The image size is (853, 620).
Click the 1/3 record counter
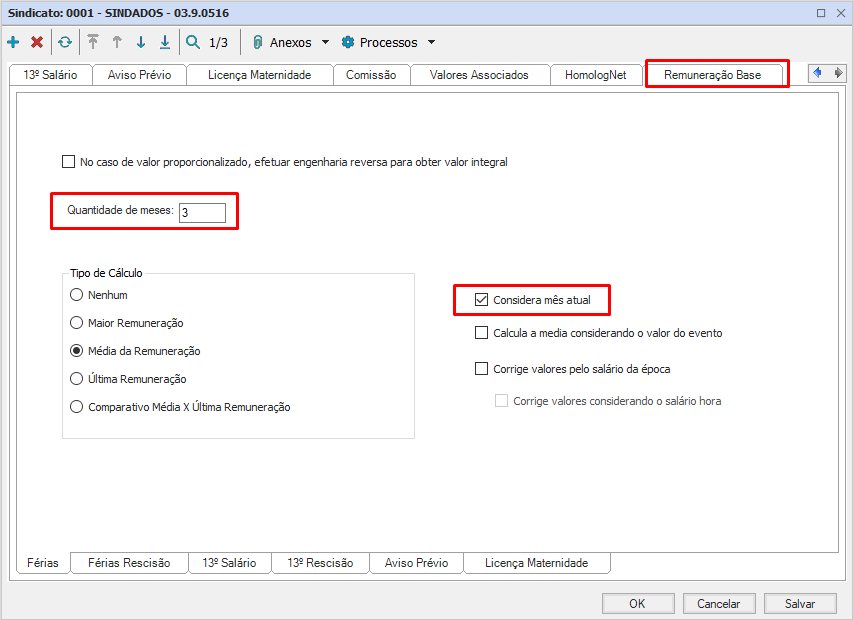[x=218, y=42]
